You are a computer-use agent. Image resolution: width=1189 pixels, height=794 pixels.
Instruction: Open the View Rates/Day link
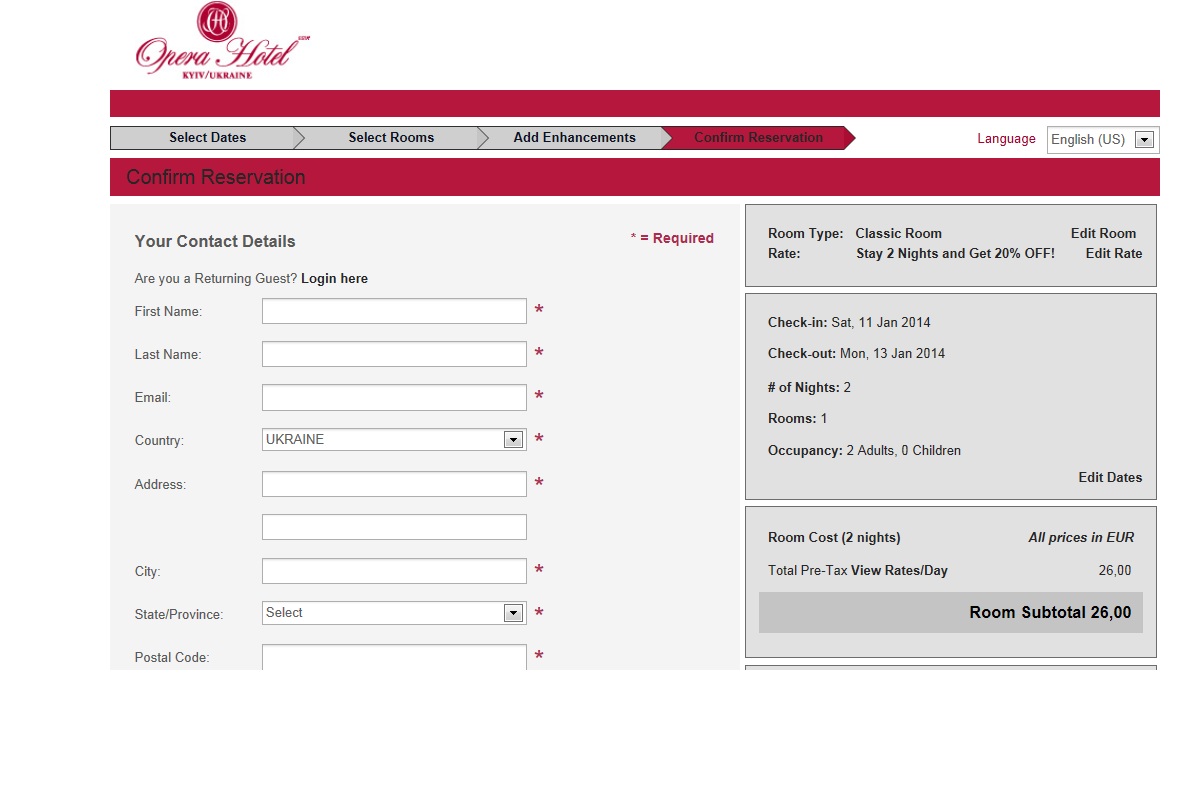[899, 570]
